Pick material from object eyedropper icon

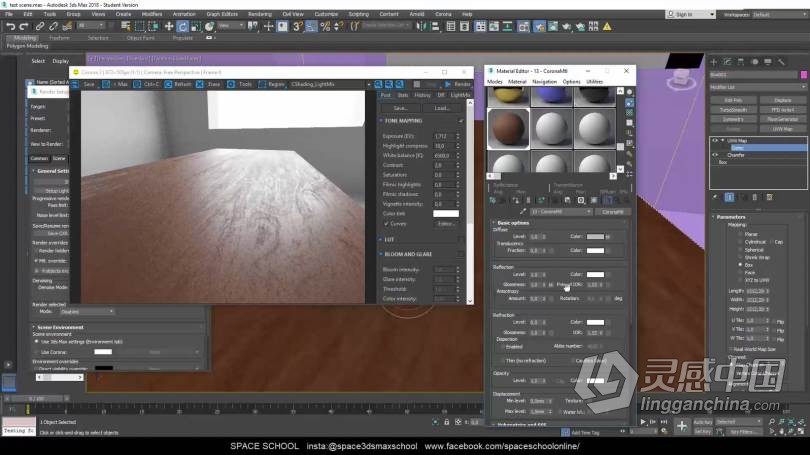pyautogui.click(x=523, y=212)
